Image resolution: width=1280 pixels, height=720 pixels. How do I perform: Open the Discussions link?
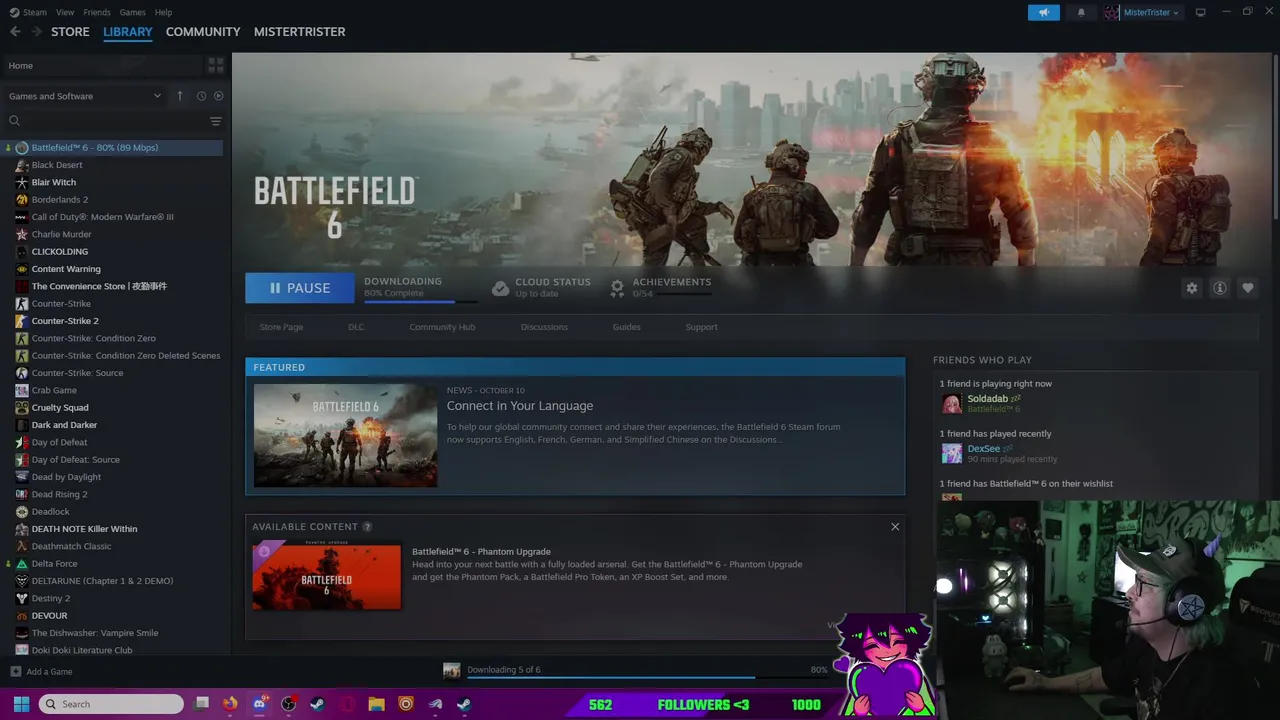[x=544, y=327]
